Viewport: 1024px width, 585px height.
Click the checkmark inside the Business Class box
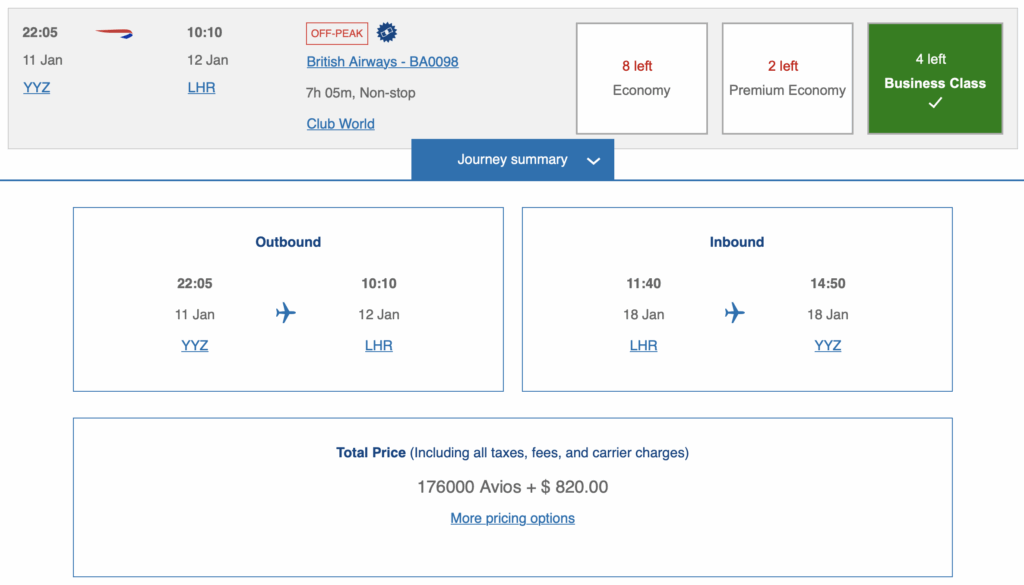(934, 103)
